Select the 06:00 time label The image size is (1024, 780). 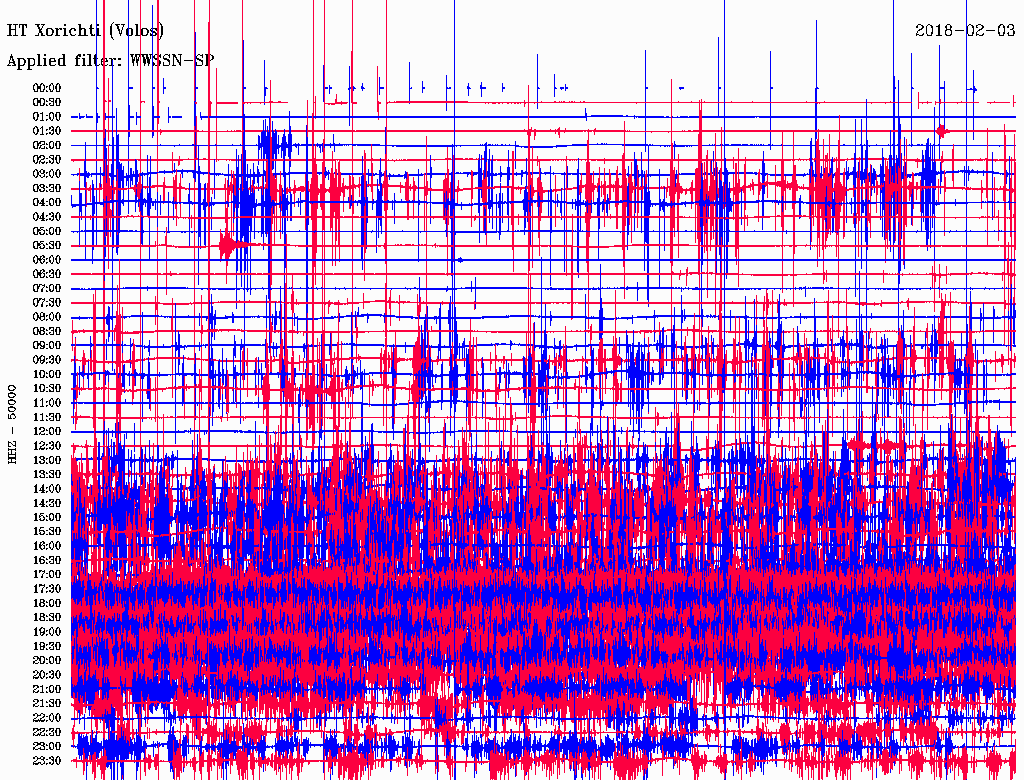pos(47,260)
